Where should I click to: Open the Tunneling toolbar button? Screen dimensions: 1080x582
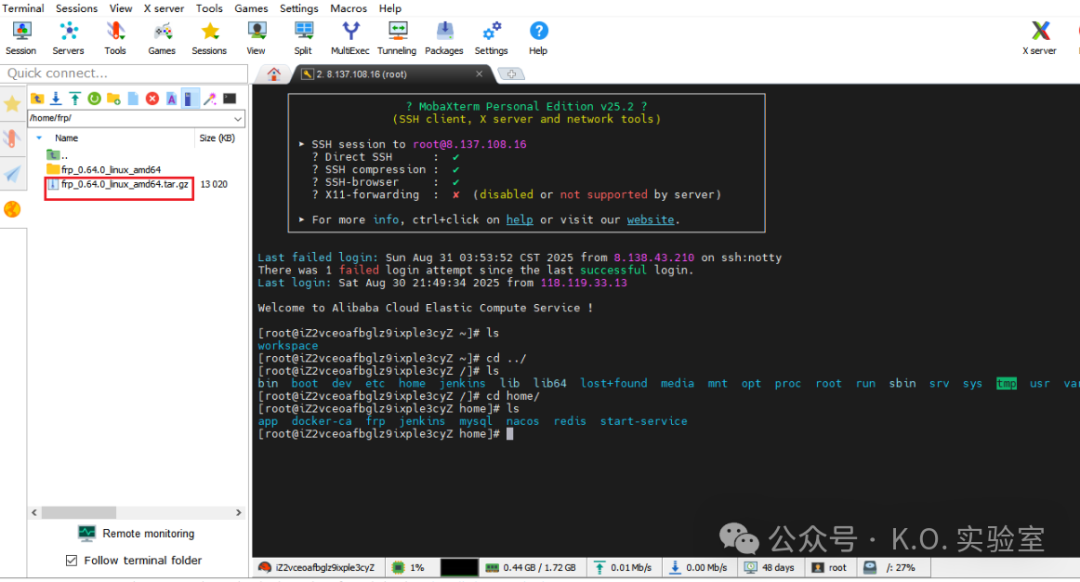pos(397,38)
